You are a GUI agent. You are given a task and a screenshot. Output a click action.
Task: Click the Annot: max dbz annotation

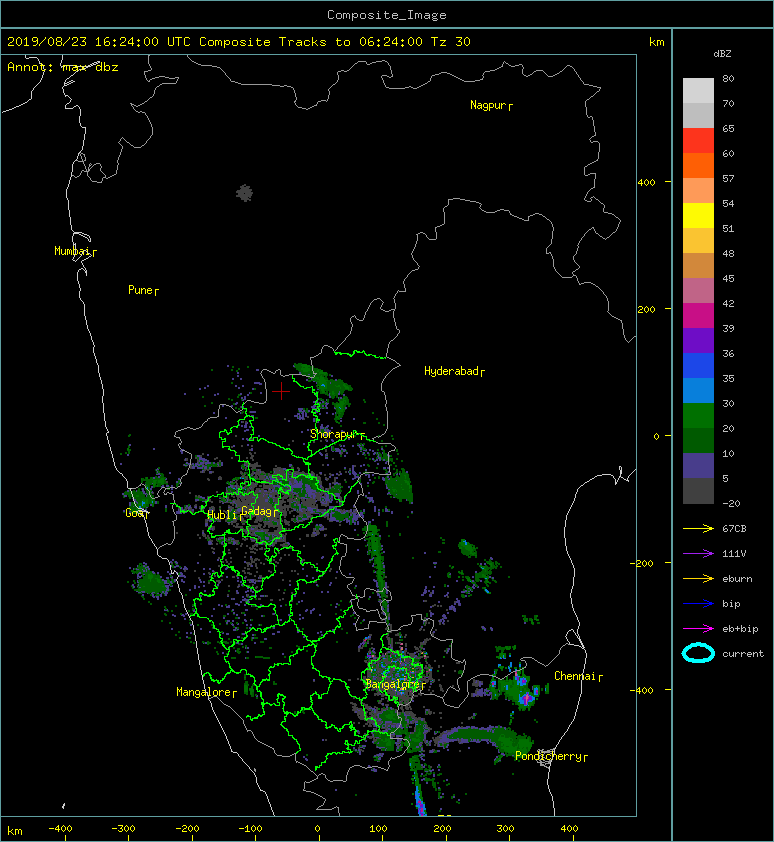point(63,67)
